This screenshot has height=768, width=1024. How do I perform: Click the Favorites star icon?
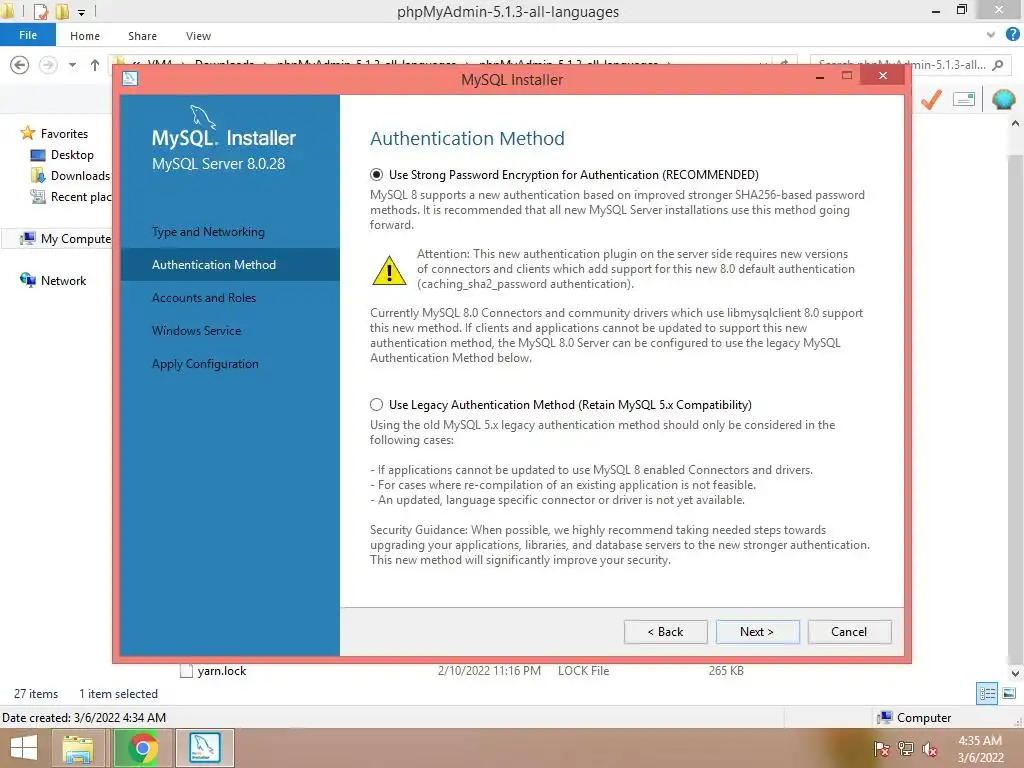coord(27,133)
